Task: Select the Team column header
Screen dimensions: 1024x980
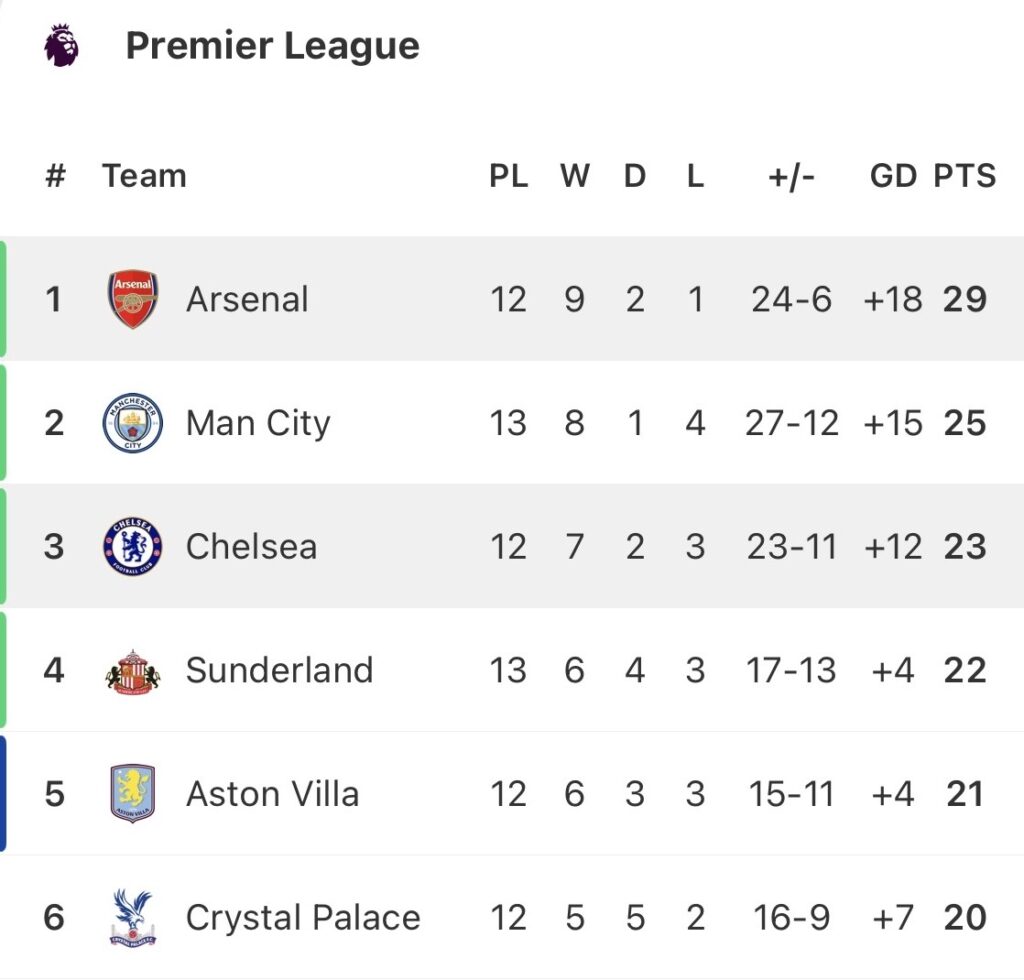Action: pyautogui.click(x=144, y=176)
